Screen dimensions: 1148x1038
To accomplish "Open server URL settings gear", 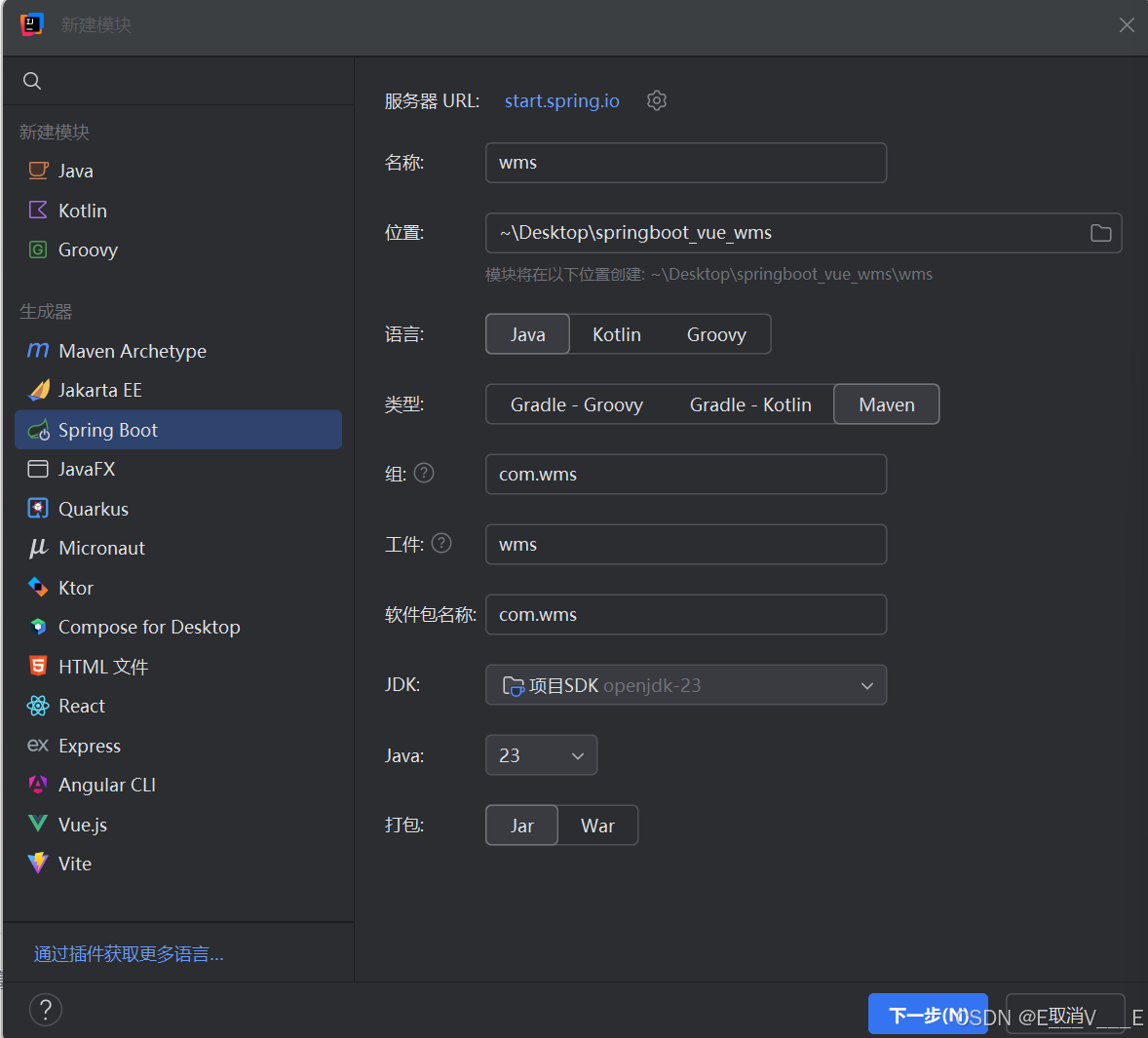I will pos(657,100).
